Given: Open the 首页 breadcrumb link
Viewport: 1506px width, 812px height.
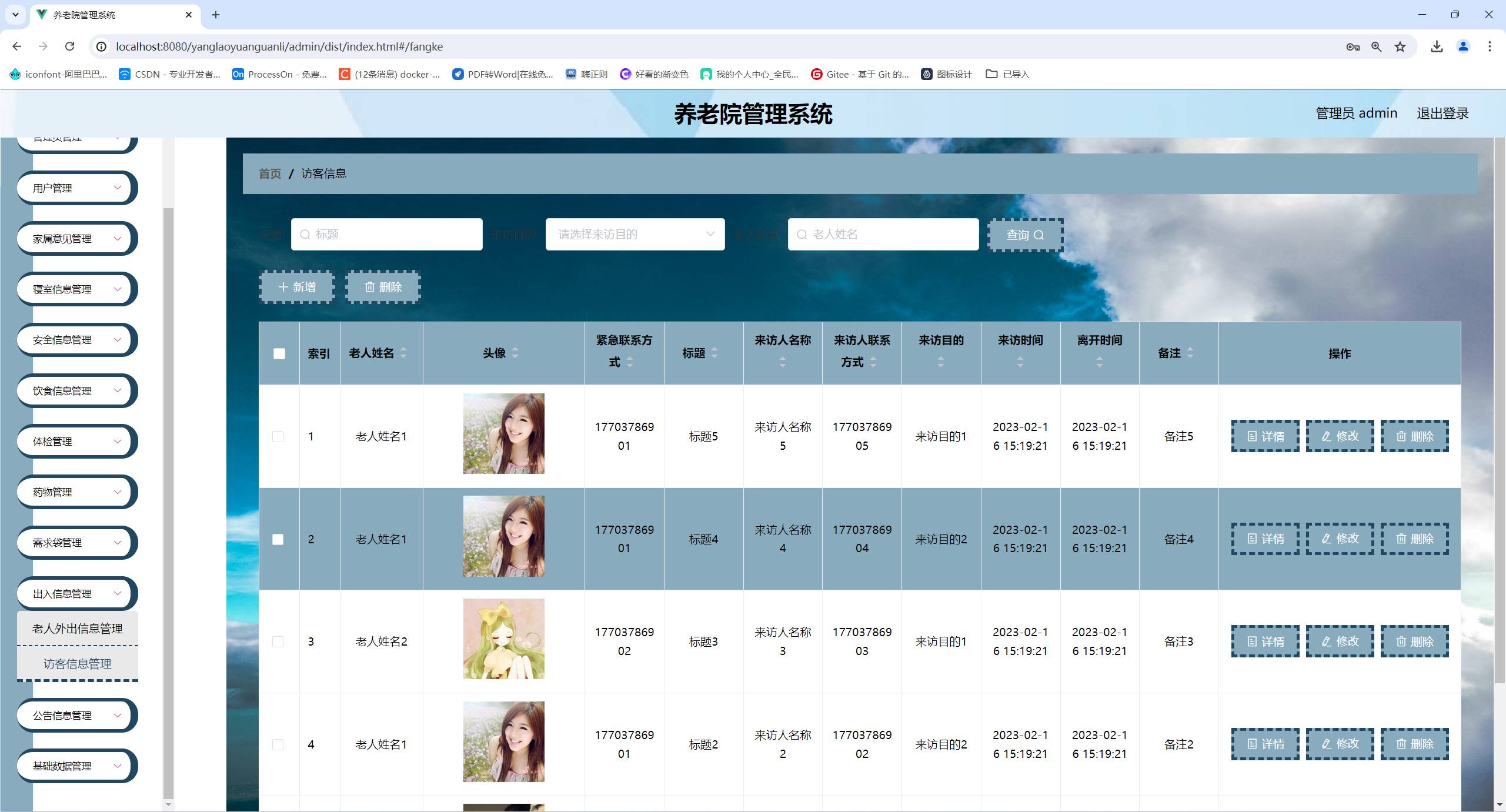Looking at the screenshot, I should coord(269,173).
